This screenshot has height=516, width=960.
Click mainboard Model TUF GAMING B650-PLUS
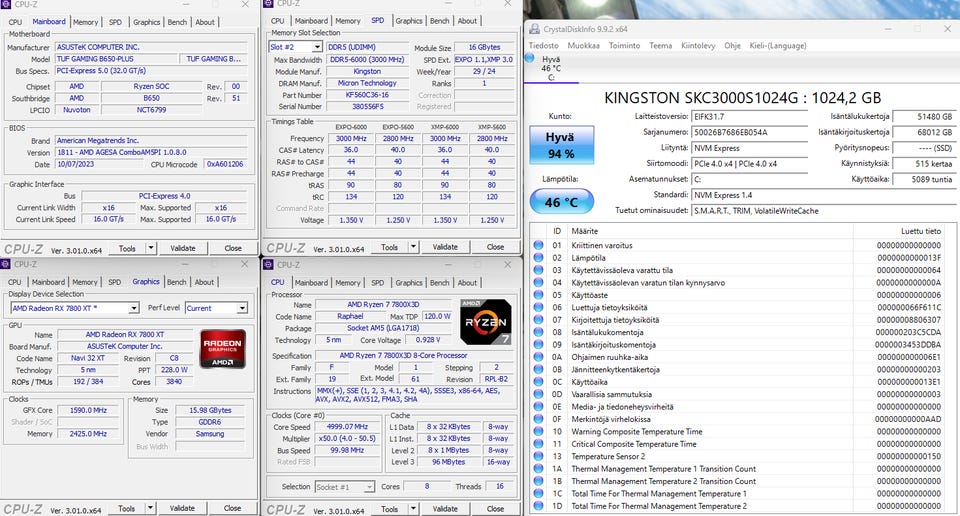click(116, 59)
